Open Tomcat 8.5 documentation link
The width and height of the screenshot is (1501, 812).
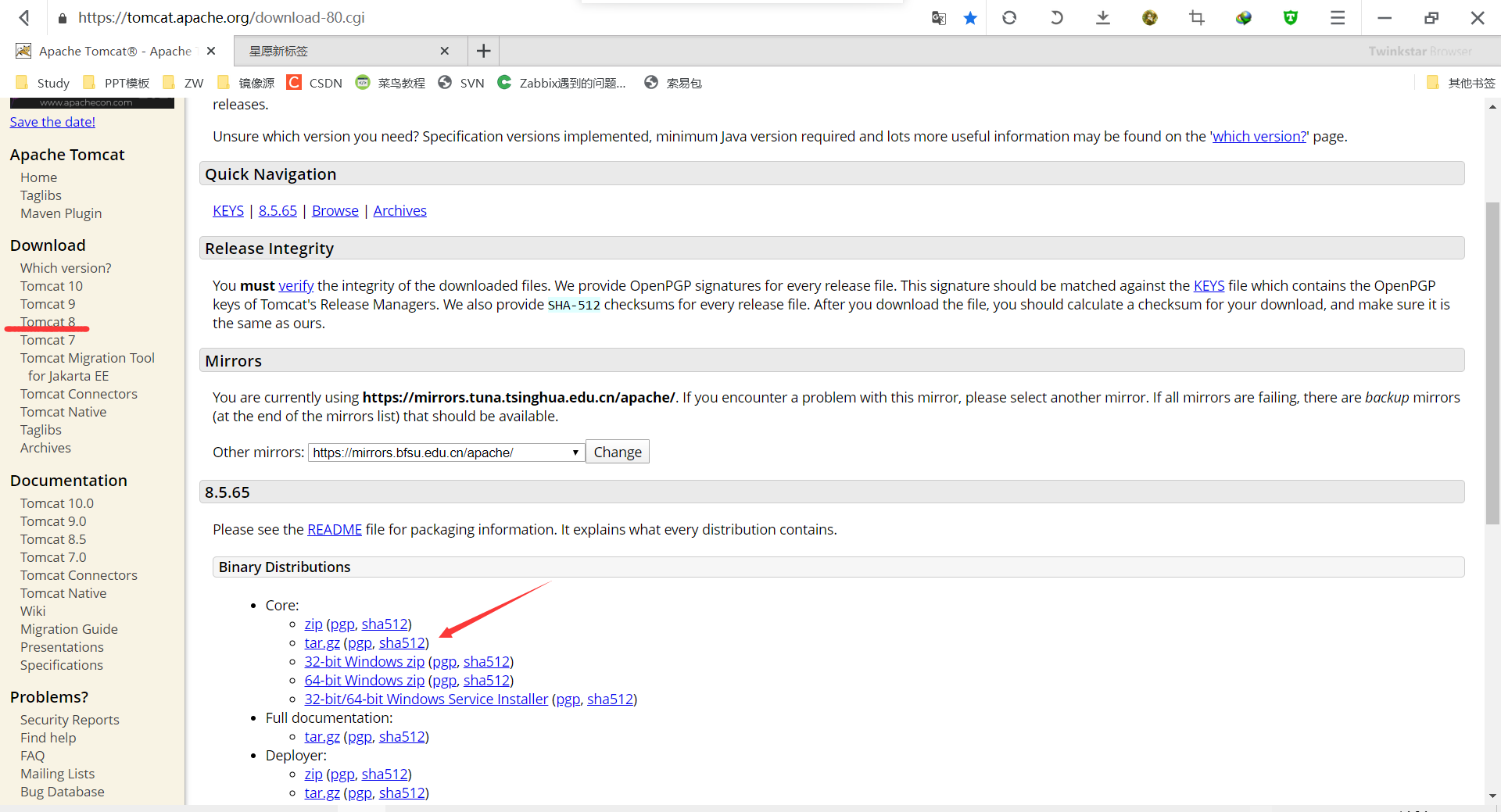(53, 539)
